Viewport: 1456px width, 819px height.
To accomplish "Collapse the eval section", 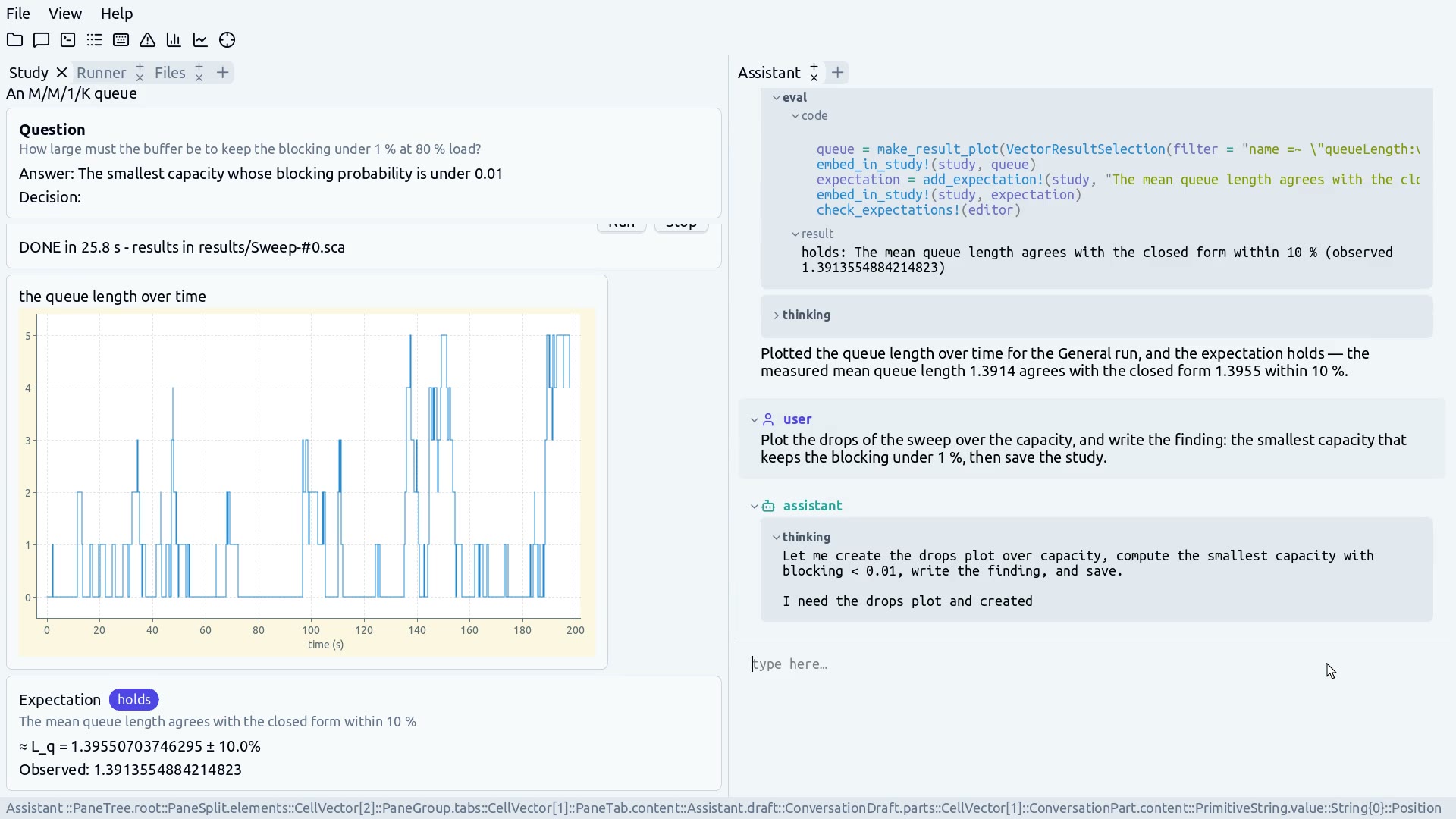I will pyautogui.click(x=777, y=98).
